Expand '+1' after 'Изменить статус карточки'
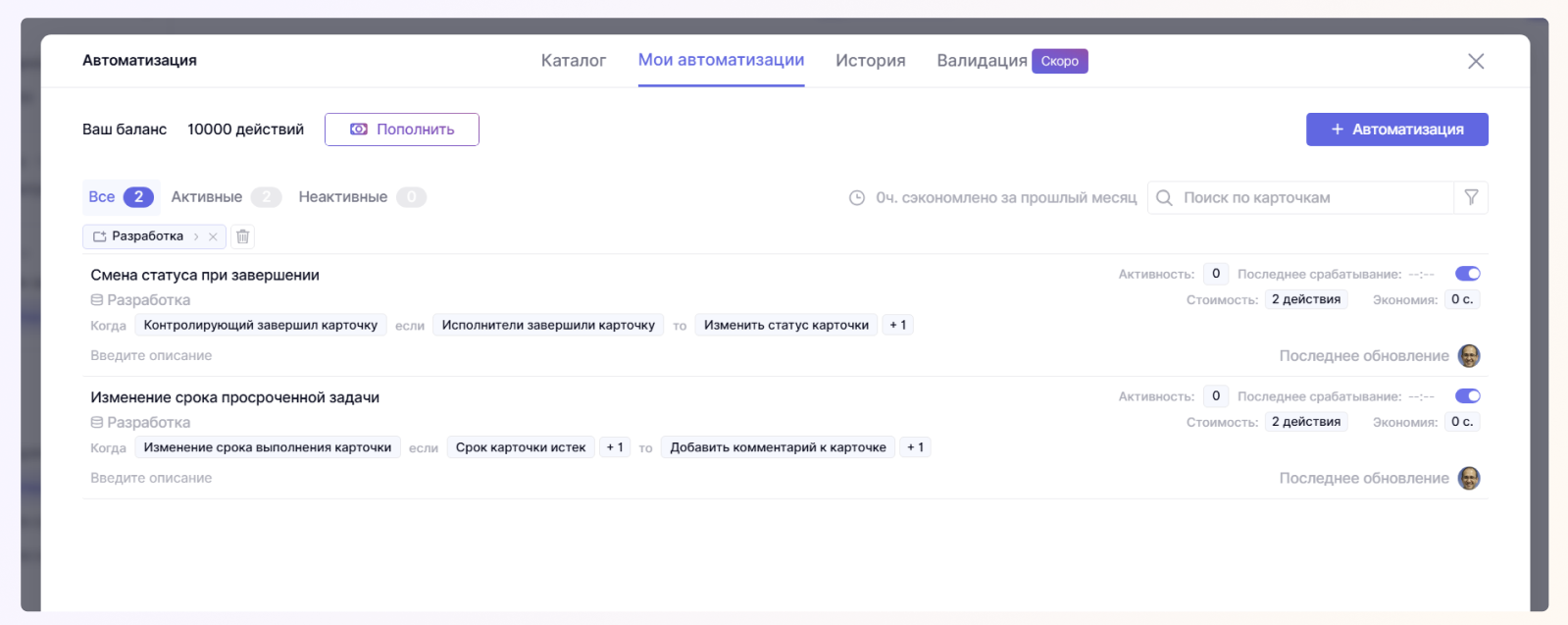 [x=897, y=325]
